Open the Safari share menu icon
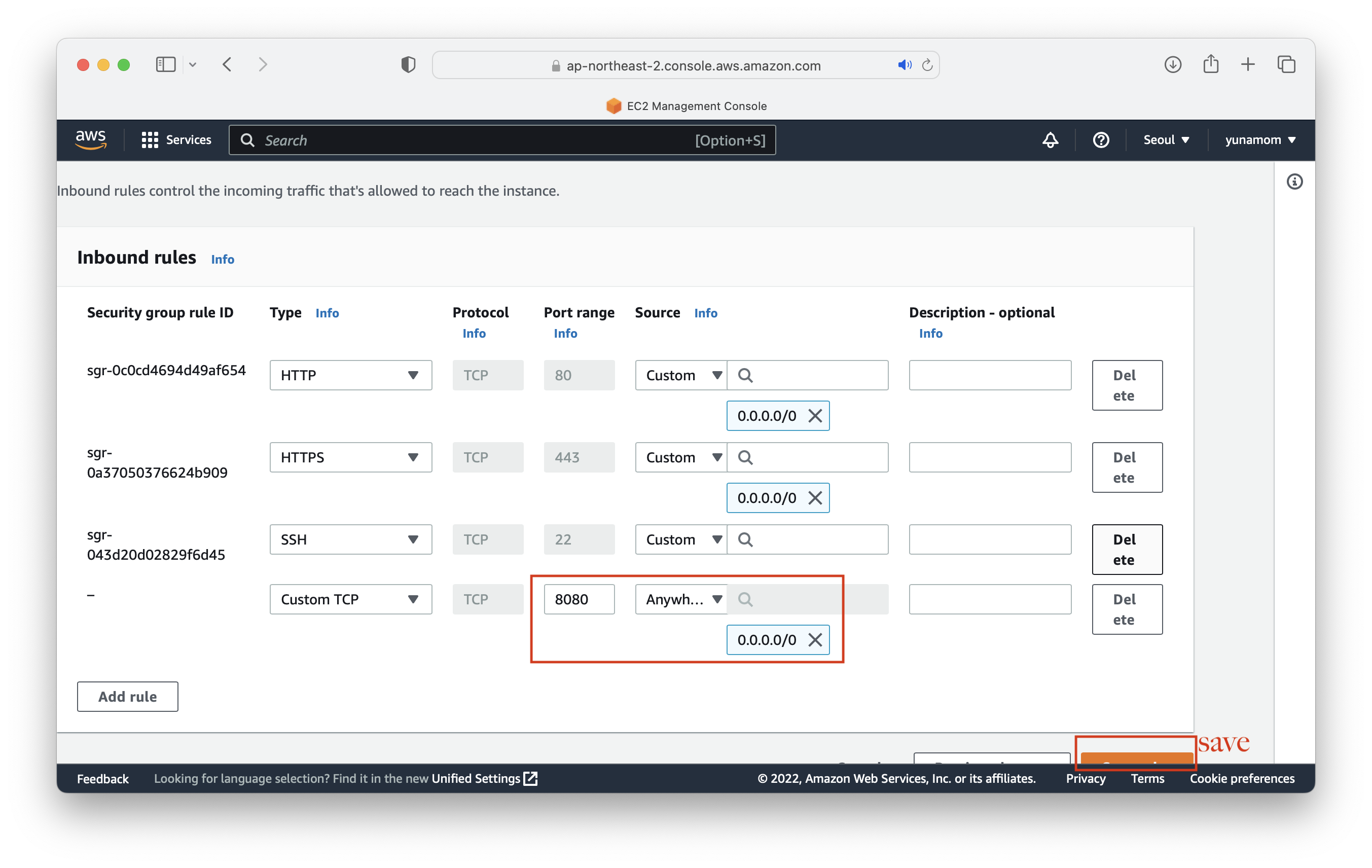 [x=1211, y=64]
